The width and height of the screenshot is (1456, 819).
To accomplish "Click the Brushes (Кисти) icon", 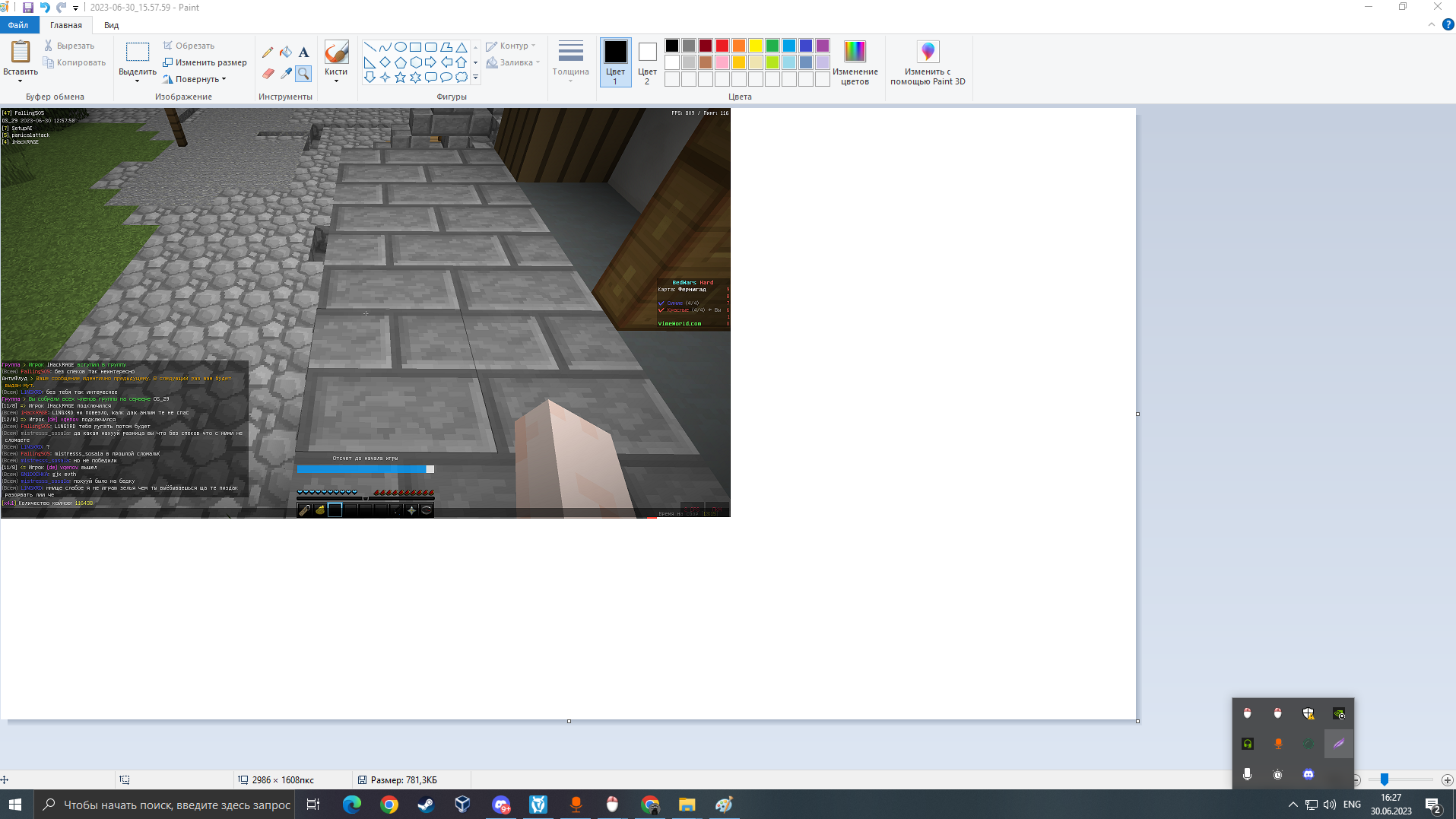I will pyautogui.click(x=336, y=52).
